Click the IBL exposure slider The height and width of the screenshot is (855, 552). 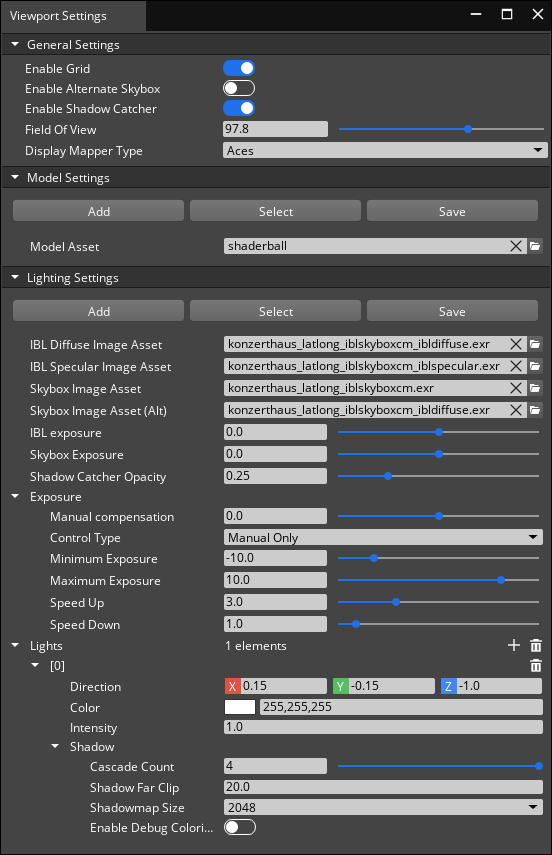click(439, 432)
